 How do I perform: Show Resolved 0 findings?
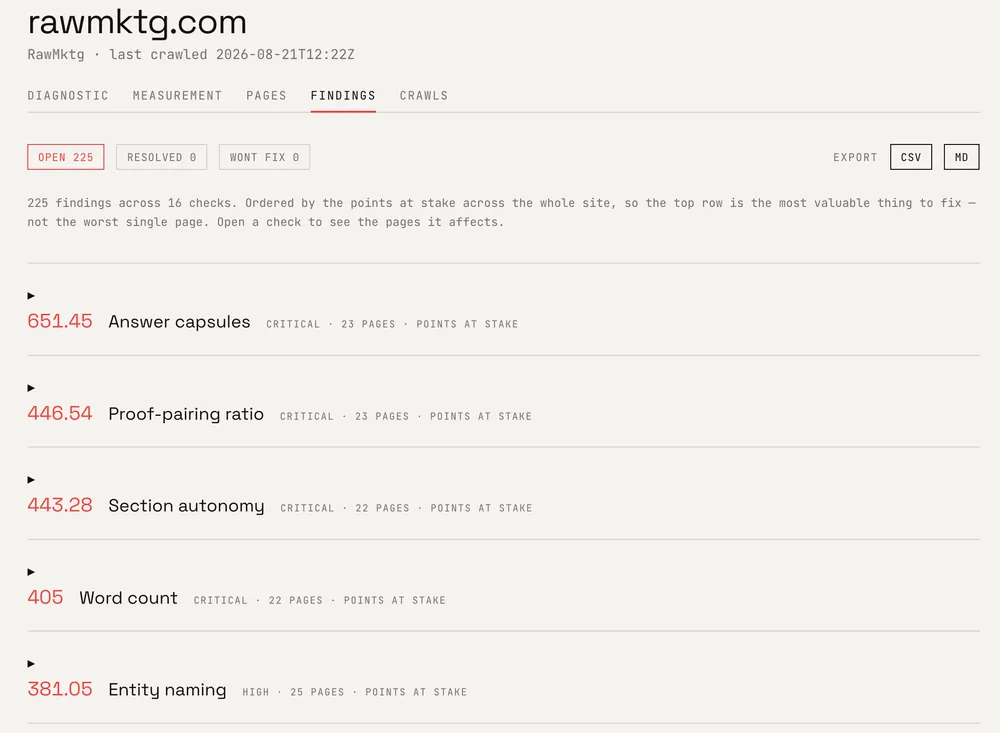point(161,157)
